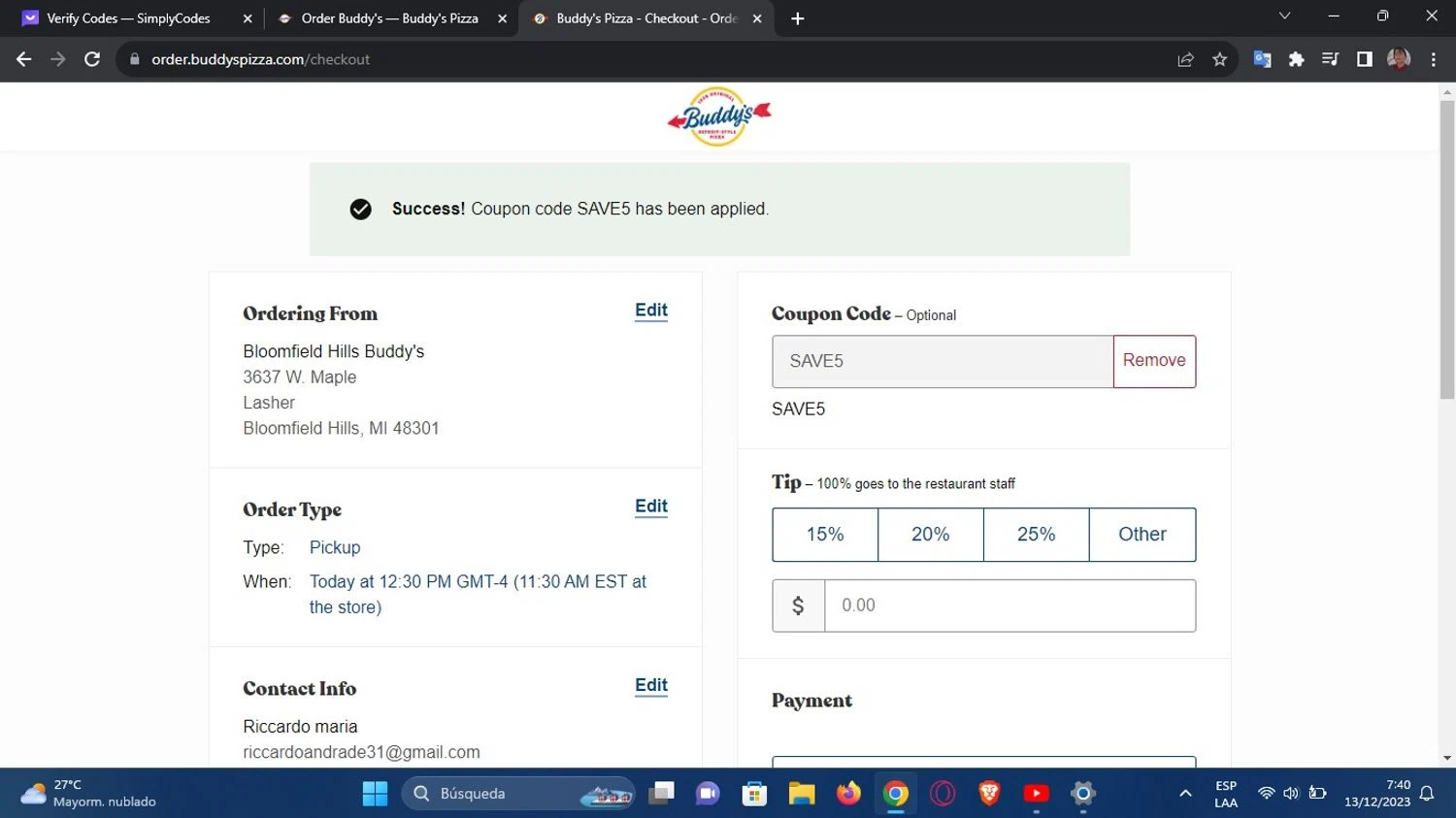Open the volume speaker icon

[1291, 794]
